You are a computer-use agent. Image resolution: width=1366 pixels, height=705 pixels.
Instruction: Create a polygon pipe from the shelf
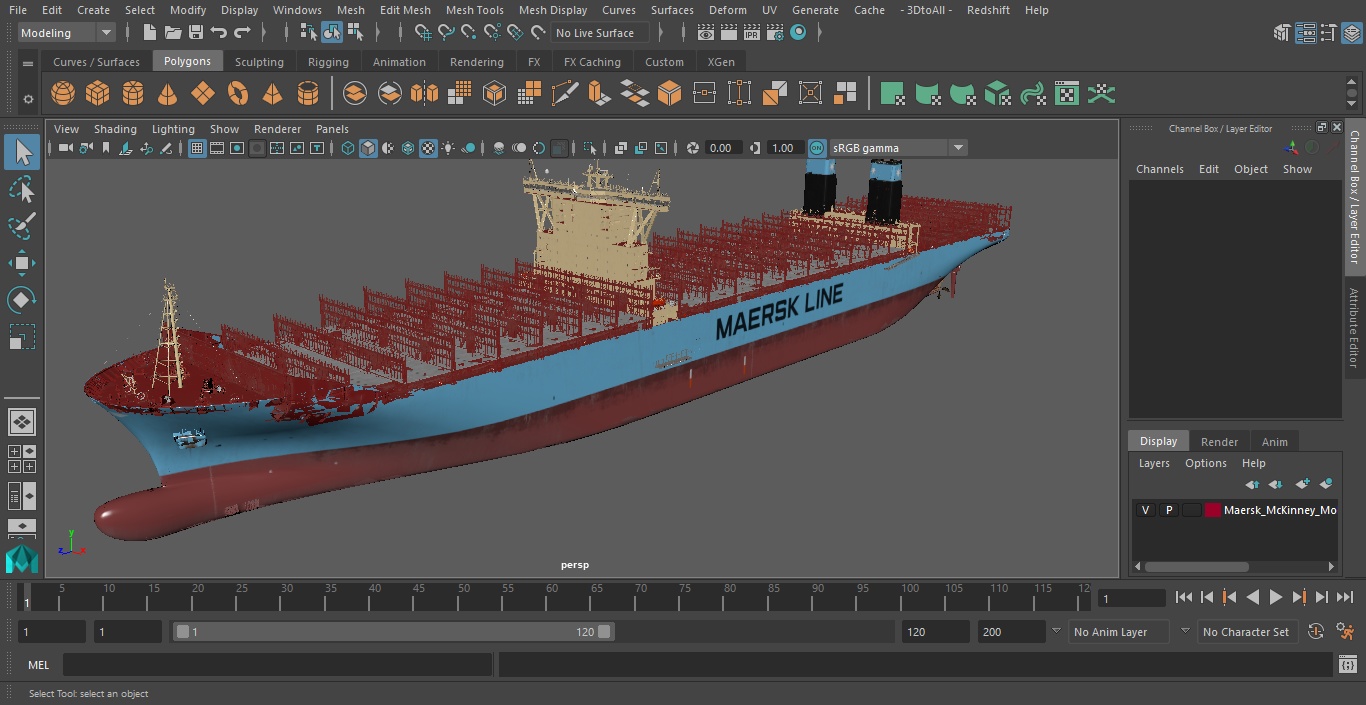coord(308,94)
